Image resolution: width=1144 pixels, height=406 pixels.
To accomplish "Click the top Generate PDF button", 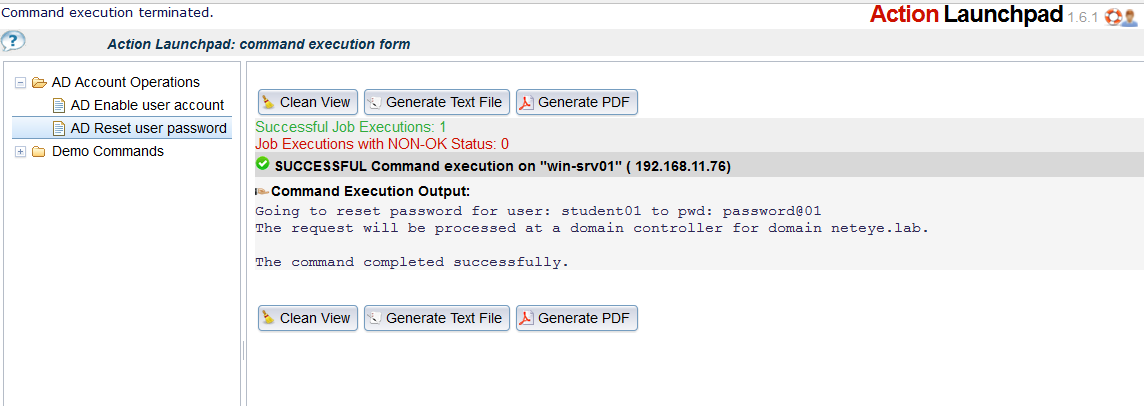I will point(576,102).
